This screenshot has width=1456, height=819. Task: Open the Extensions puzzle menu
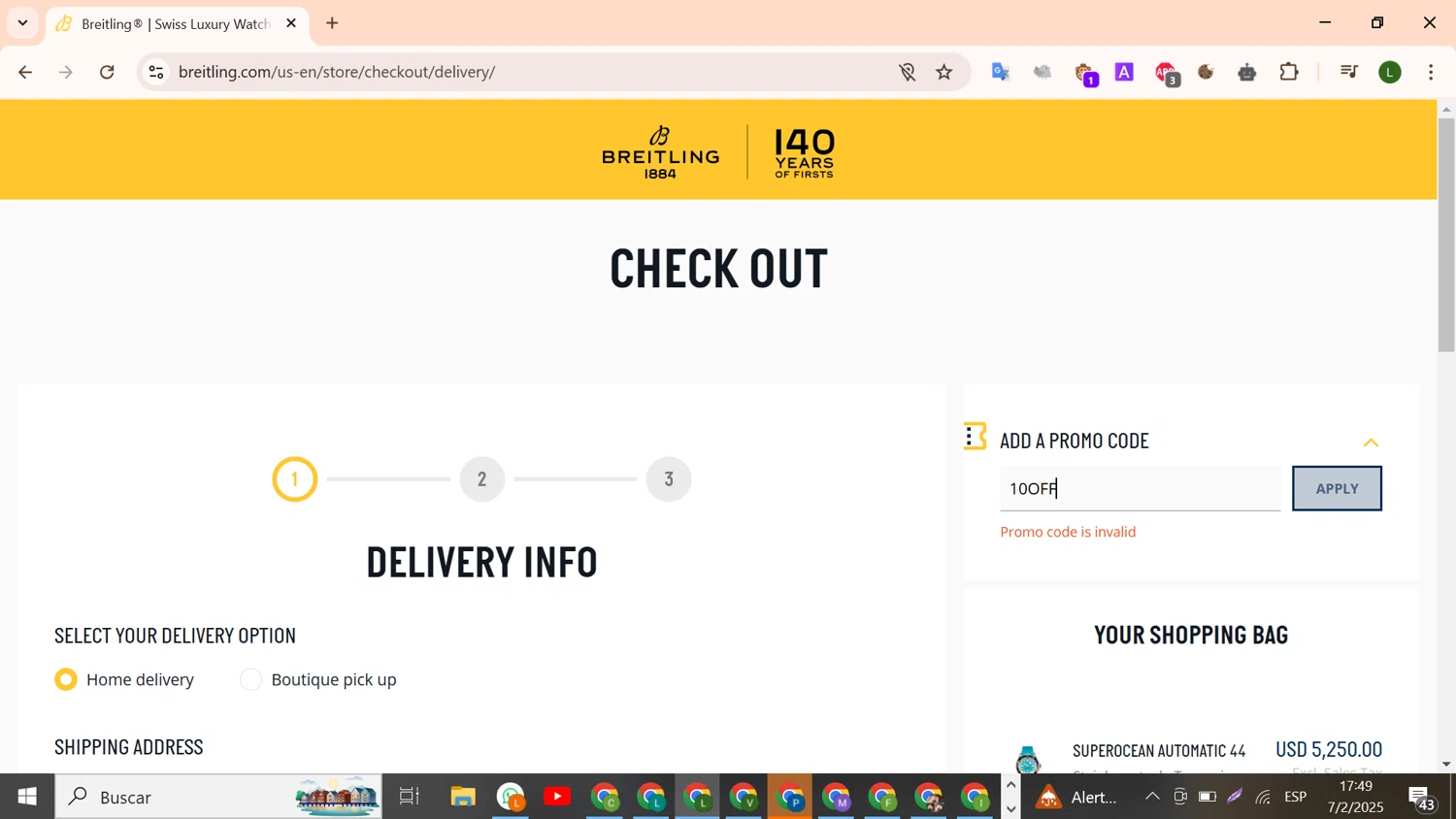[1289, 72]
